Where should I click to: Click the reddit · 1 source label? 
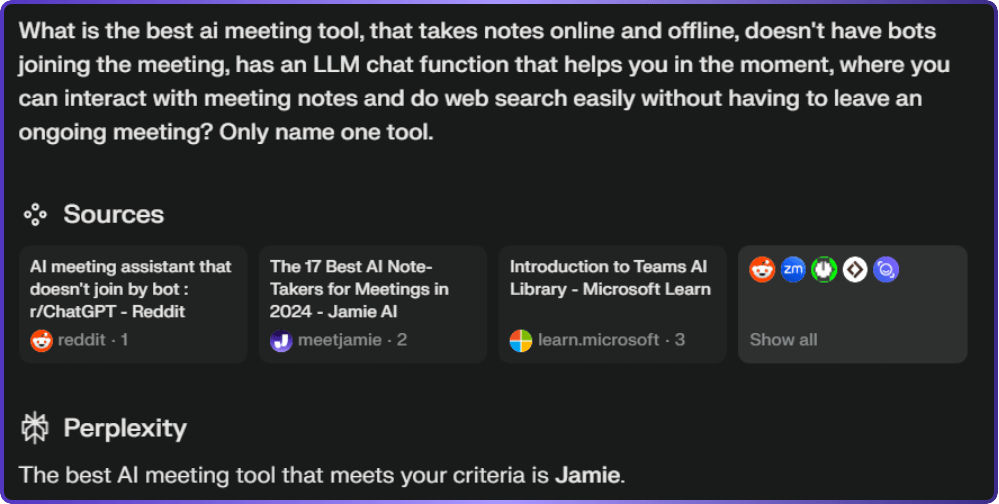[93, 340]
